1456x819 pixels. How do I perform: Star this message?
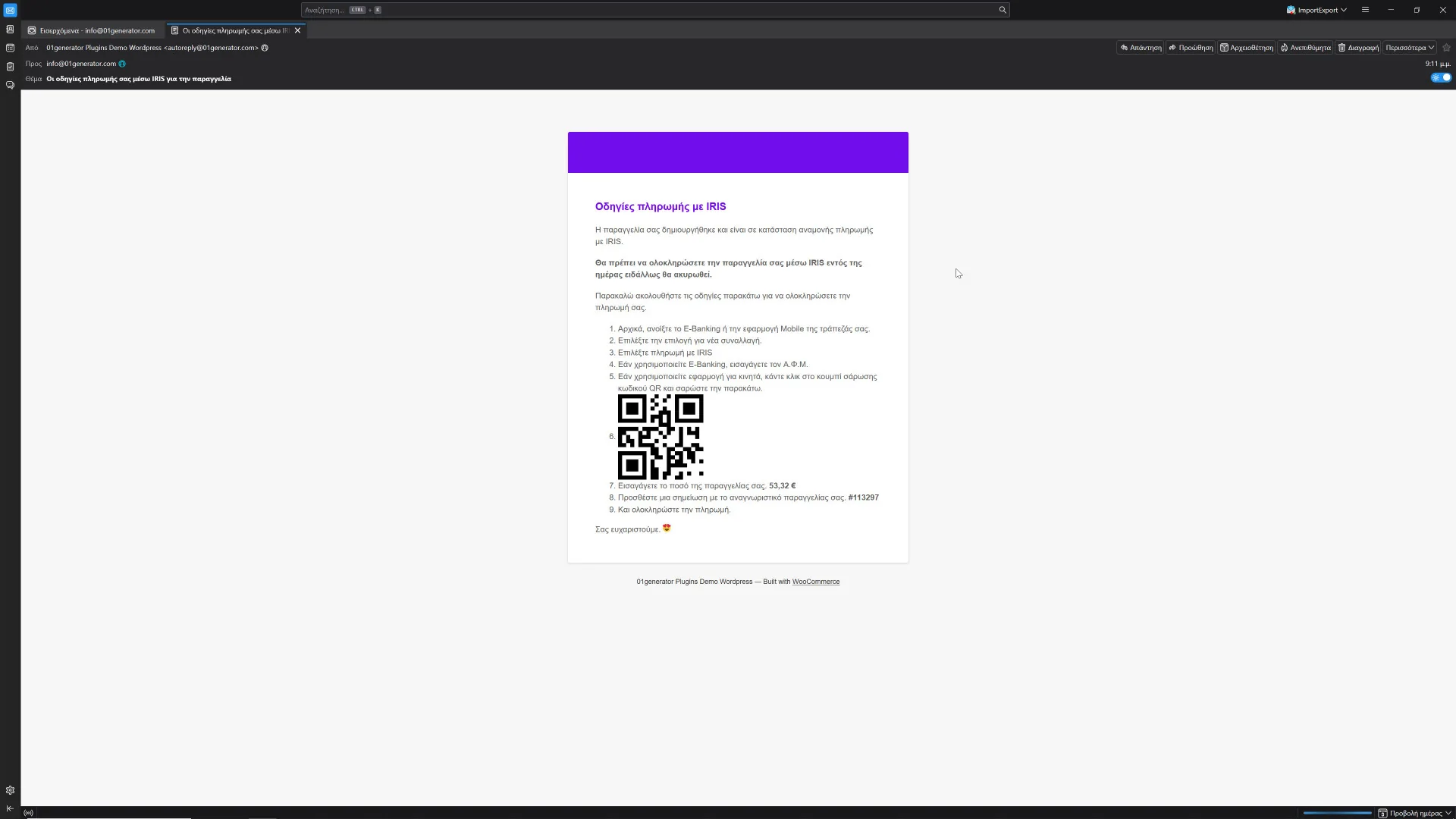tap(1446, 48)
